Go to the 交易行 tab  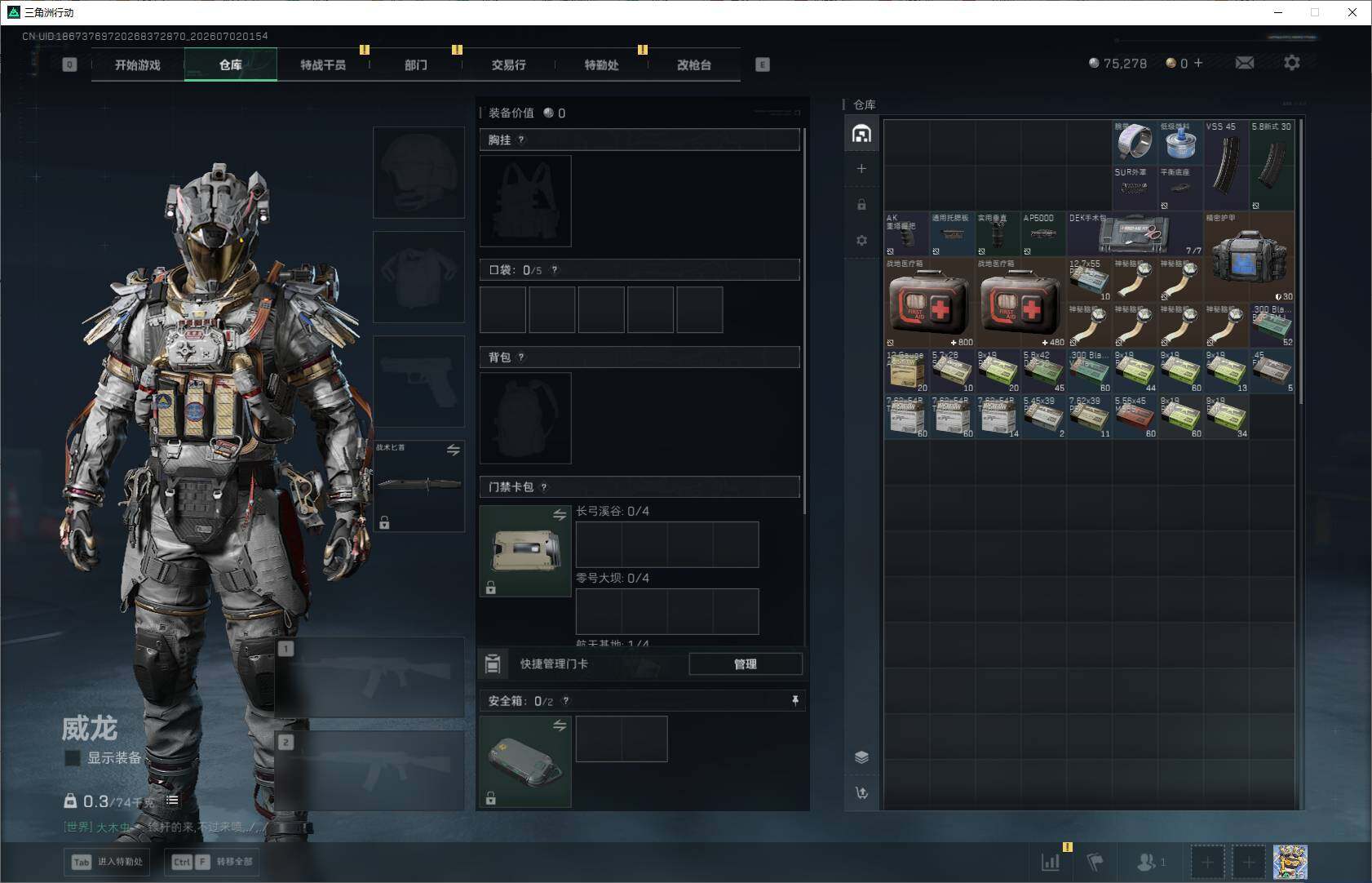click(x=509, y=64)
